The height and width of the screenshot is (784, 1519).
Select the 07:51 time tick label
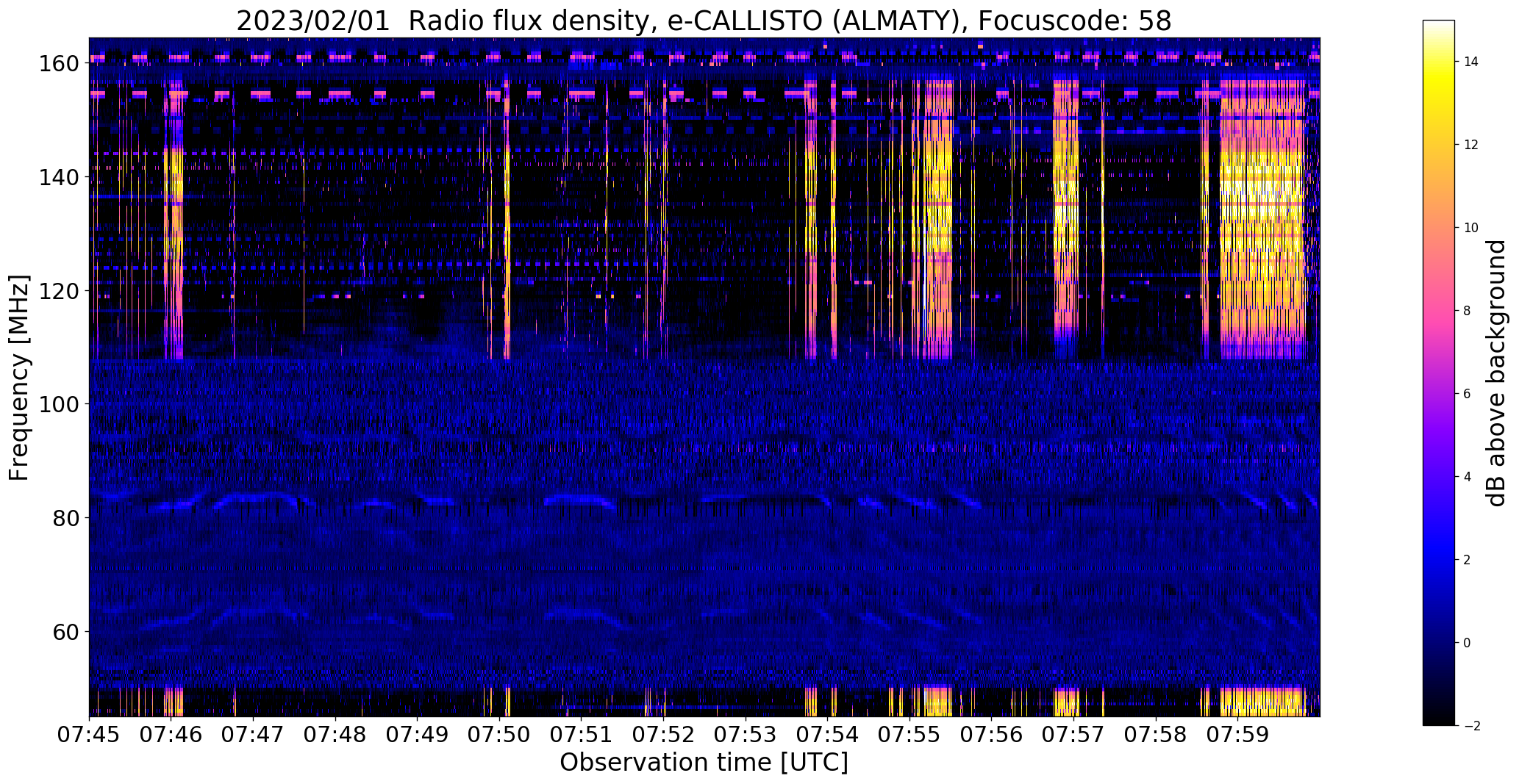[582, 734]
